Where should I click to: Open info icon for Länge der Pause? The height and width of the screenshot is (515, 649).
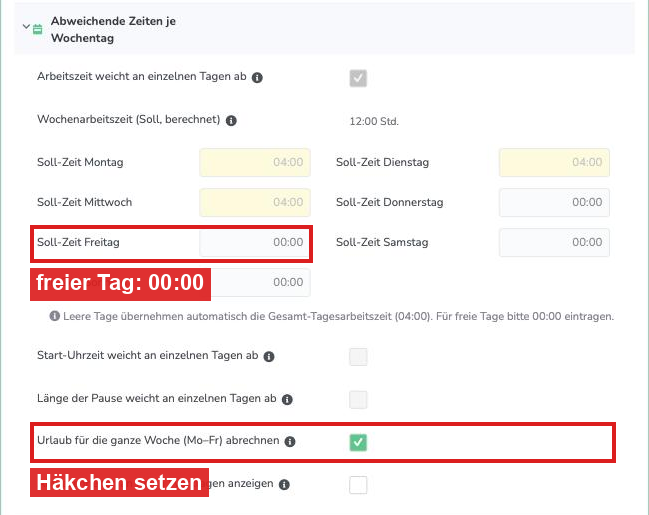(x=287, y=399)
